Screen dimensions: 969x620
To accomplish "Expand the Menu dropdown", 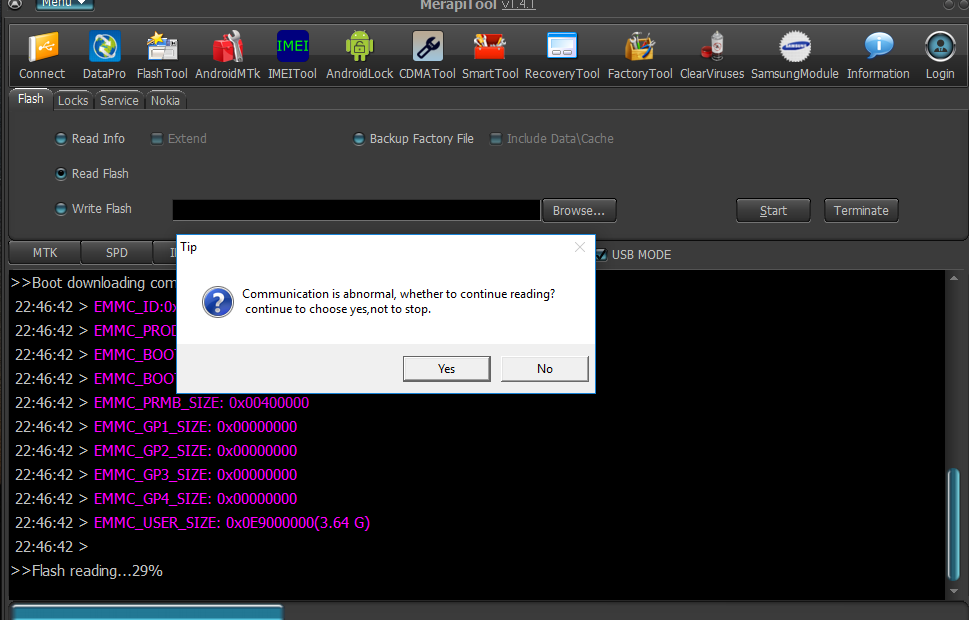I will [64, 4].
